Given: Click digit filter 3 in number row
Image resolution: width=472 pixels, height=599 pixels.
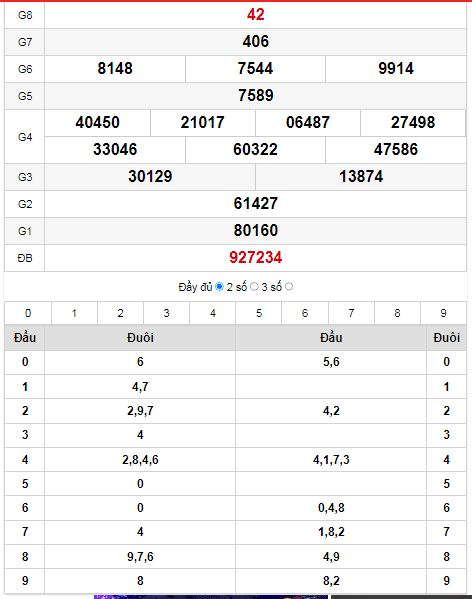Looking at the screenshot, I should pos(166,313).
